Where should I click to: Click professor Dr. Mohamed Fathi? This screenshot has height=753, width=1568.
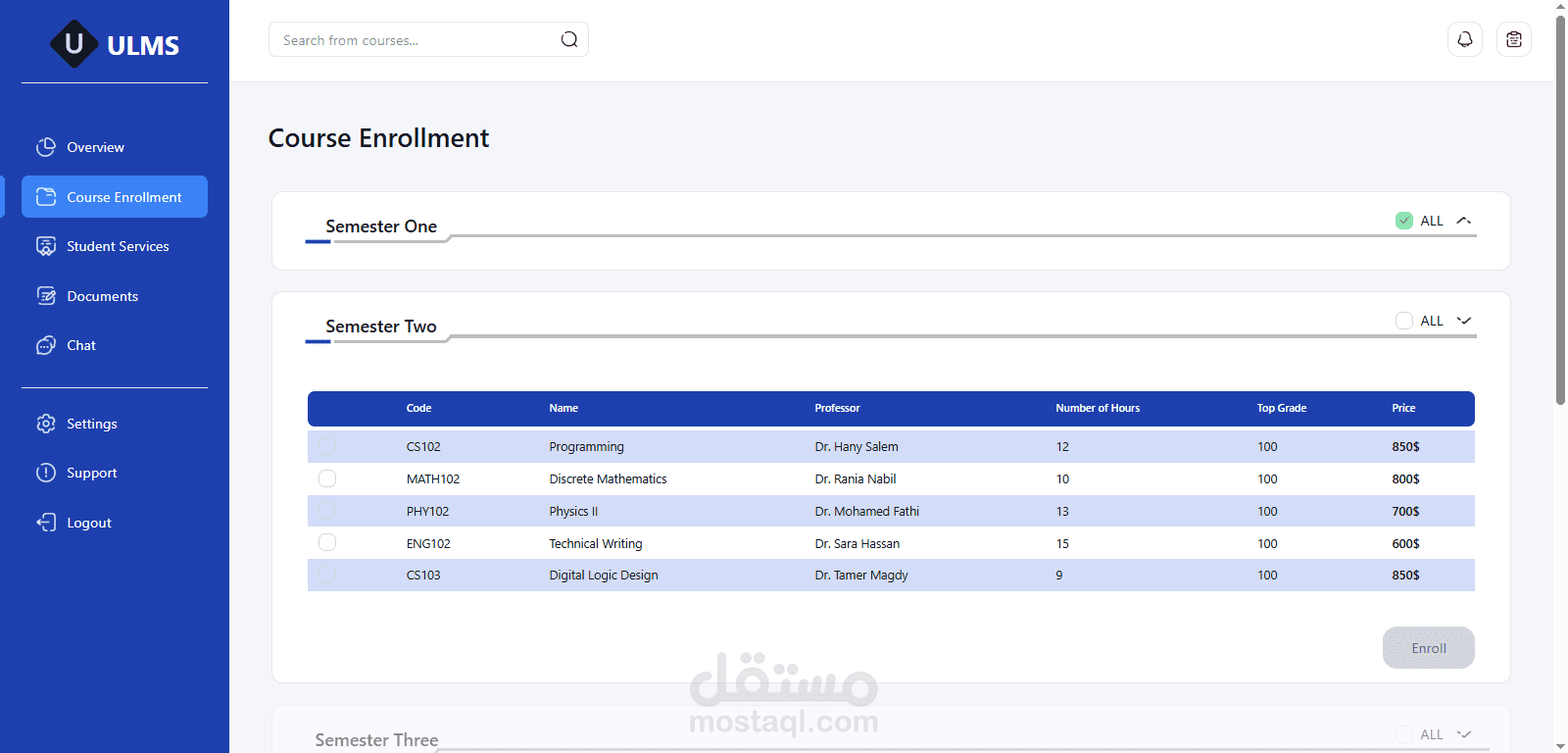[x=867, y=511]
